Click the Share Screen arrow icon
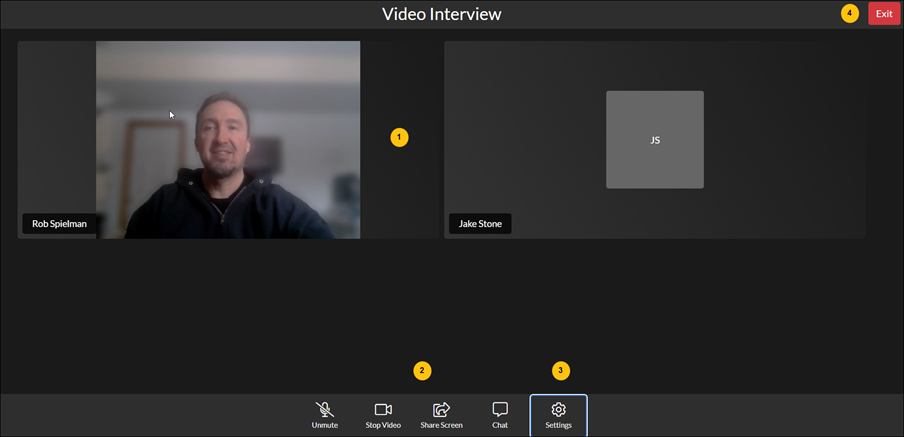The width and height of the screenshot is (904, 437). (x=441, y=409)
